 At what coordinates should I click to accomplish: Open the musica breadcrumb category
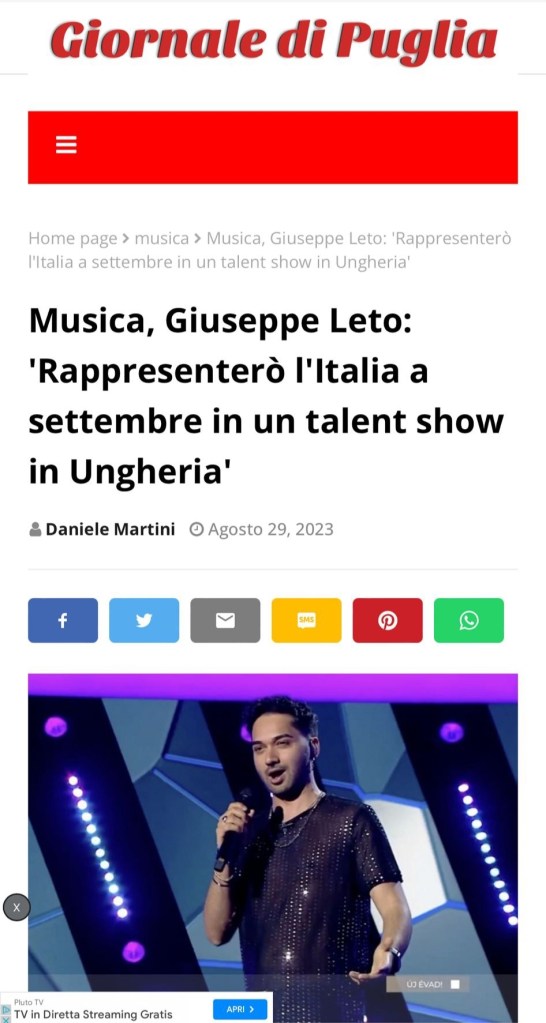[x=161, y=239]
